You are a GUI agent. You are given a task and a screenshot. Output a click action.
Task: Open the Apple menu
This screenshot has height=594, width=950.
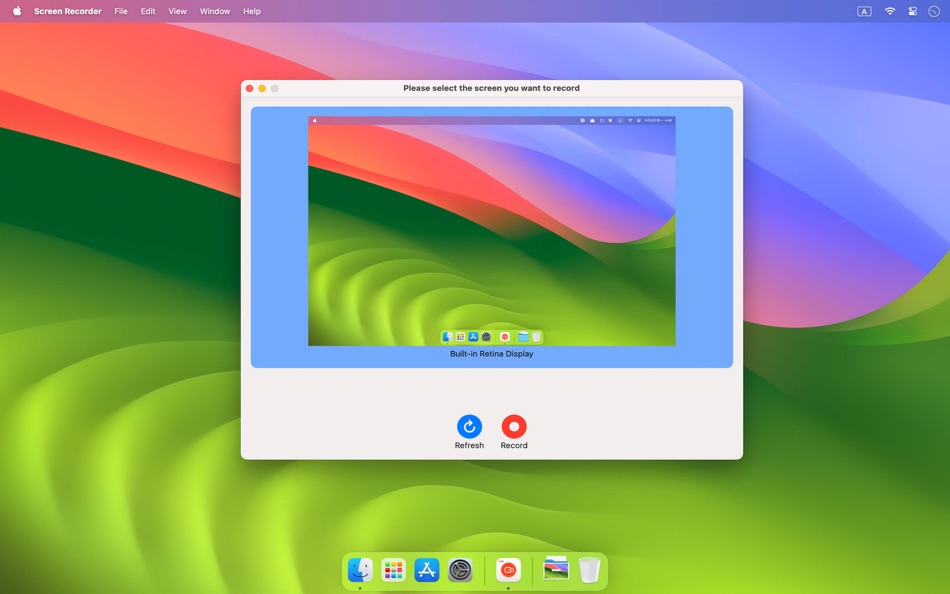pos(17,11)
